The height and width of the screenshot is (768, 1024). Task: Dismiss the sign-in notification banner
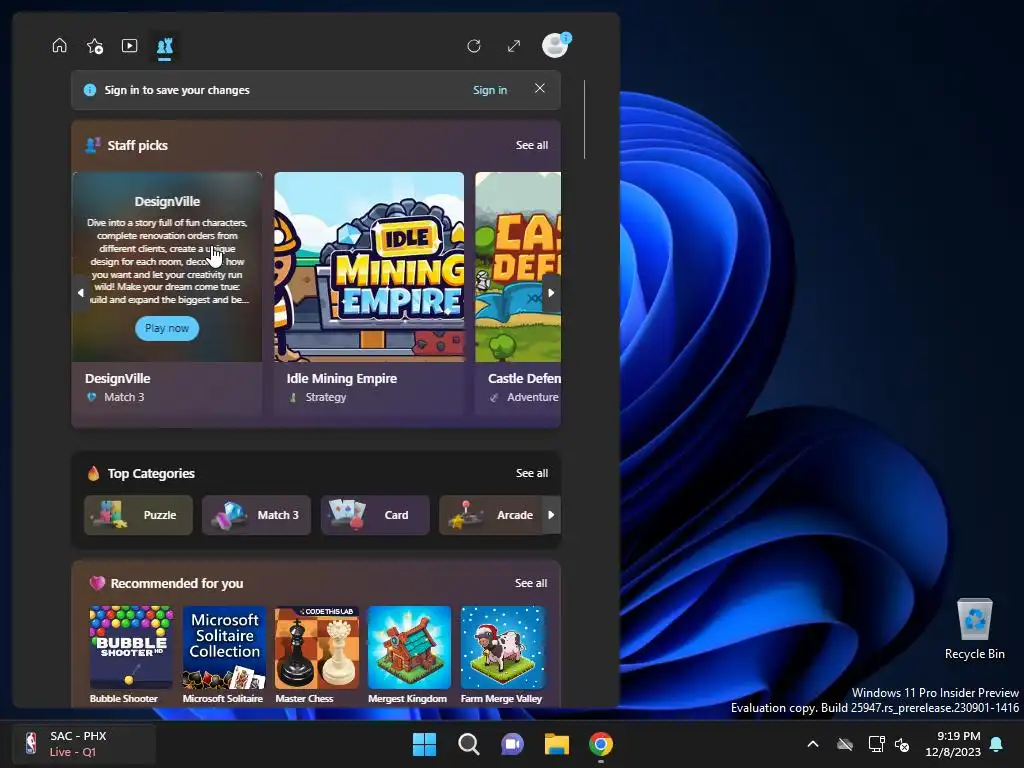(539, 88)
